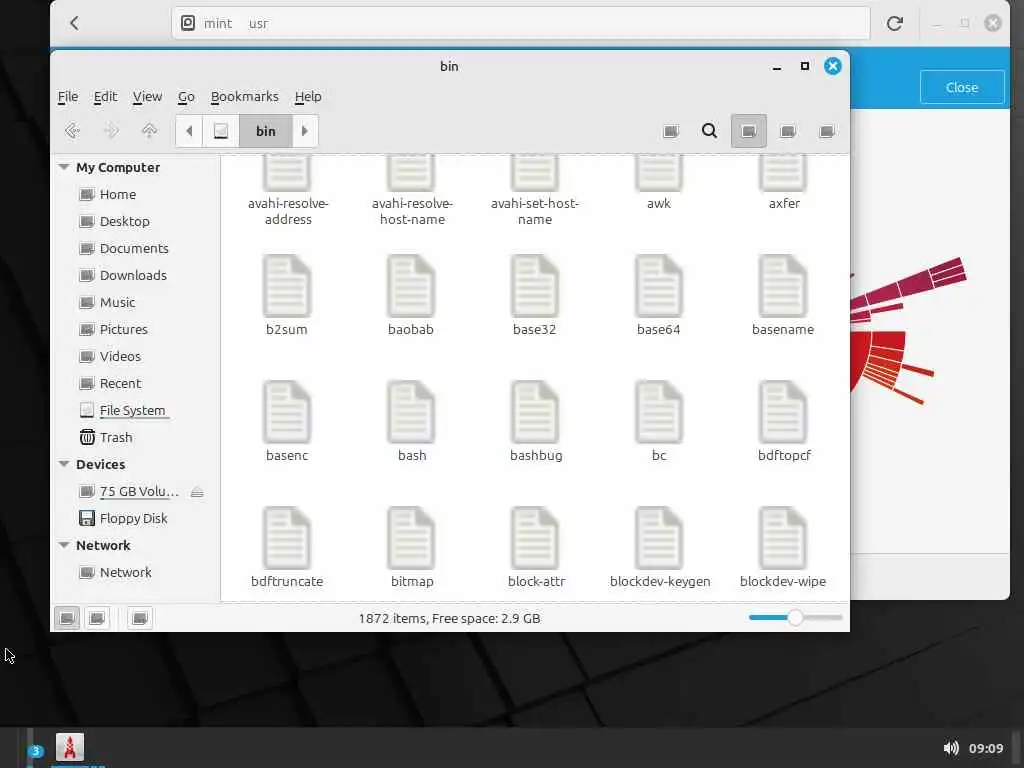Select the bc file icon
This screenshot has height=768, width=1024.
pyautogui.click(x=659, y=412)
